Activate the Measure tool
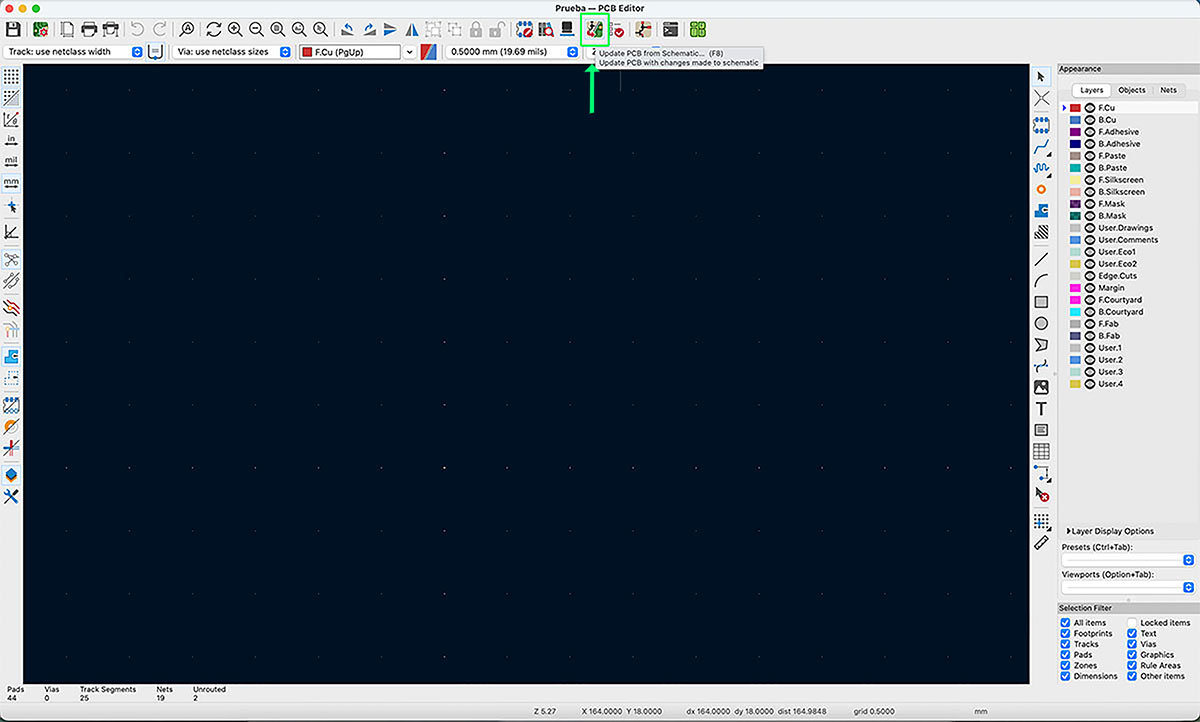The image size is (1200, 722). 1041,543
